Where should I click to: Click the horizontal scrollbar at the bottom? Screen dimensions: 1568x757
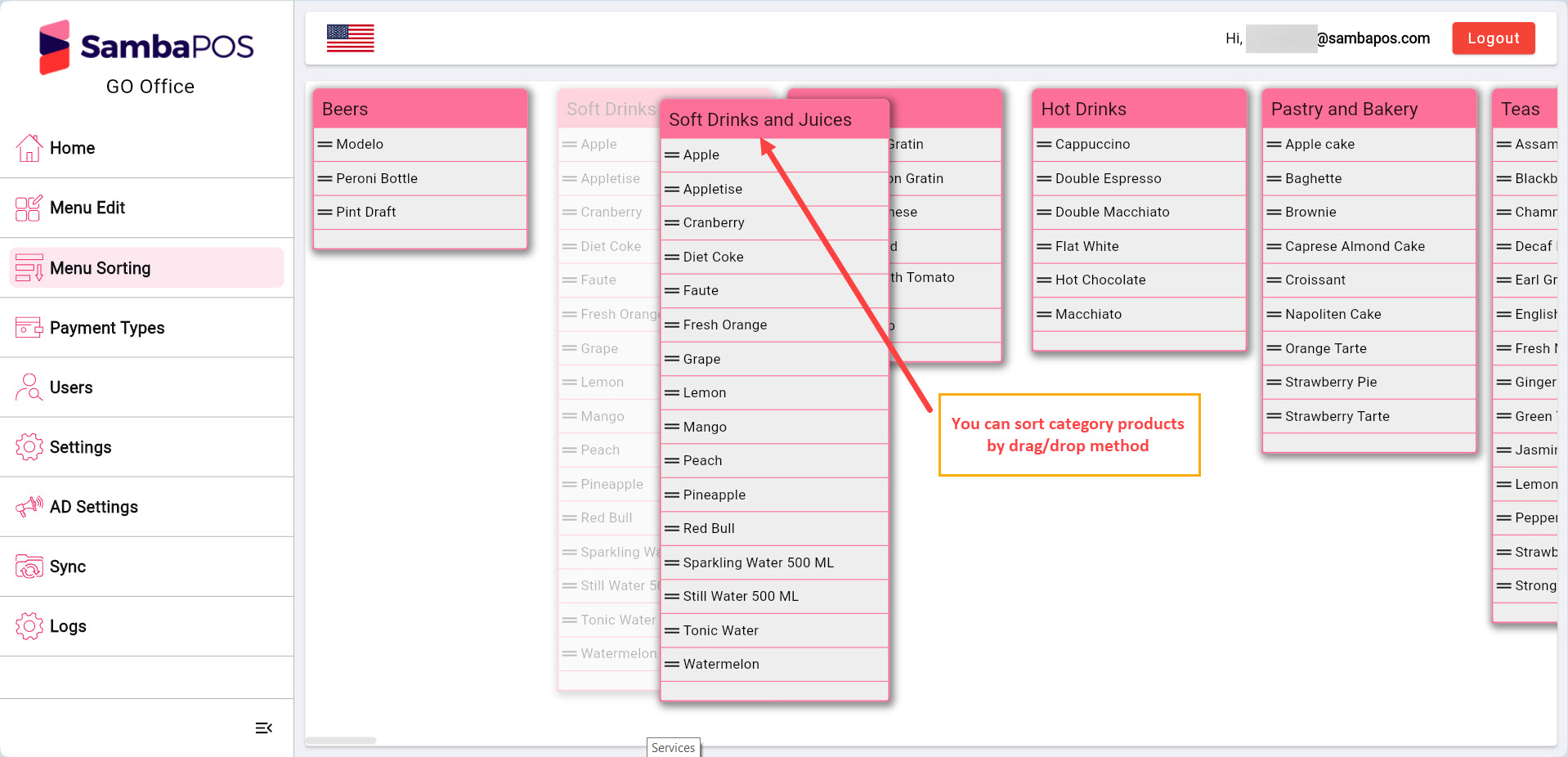[x=341, y=741]
